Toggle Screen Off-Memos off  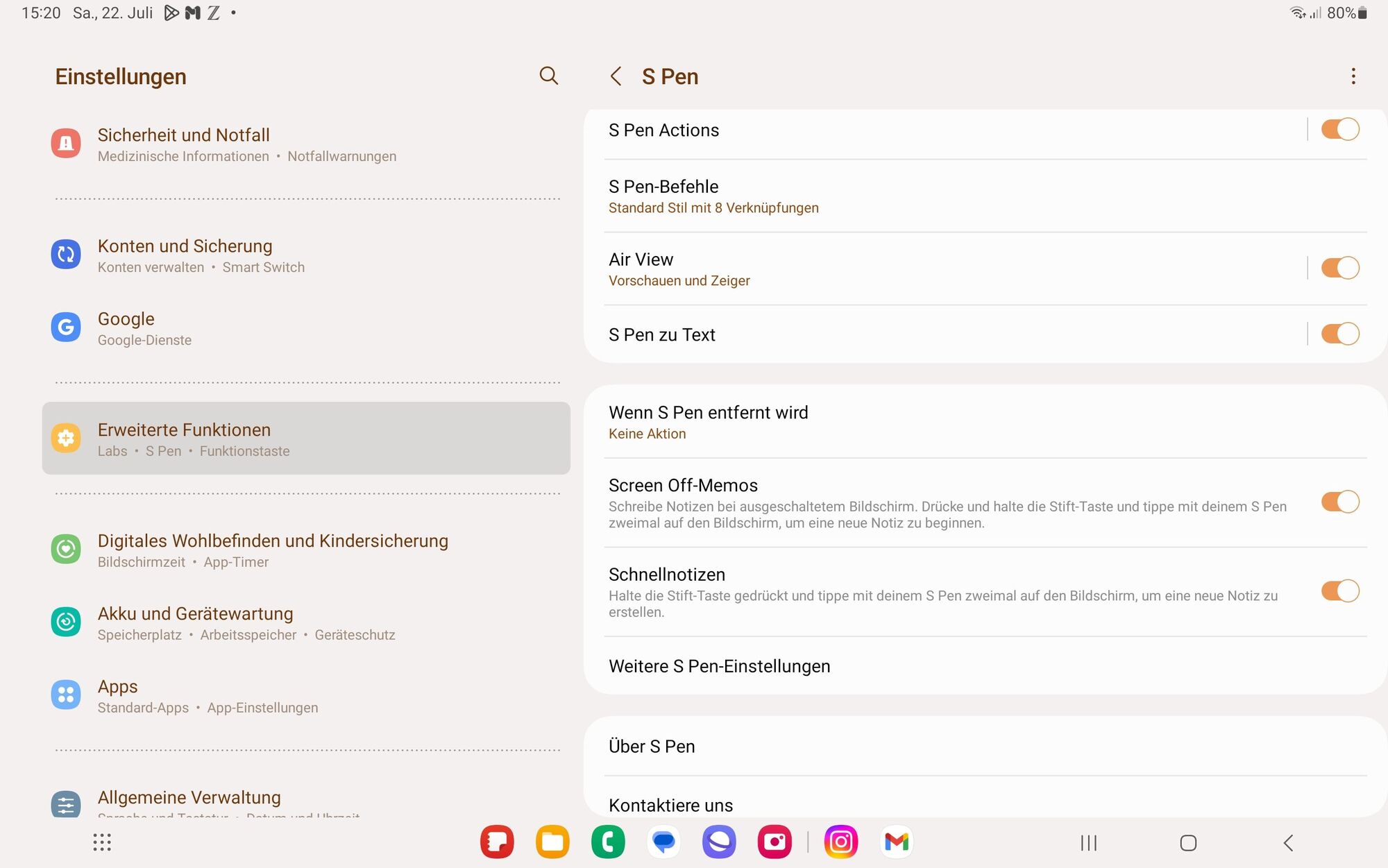point(1339,502)
